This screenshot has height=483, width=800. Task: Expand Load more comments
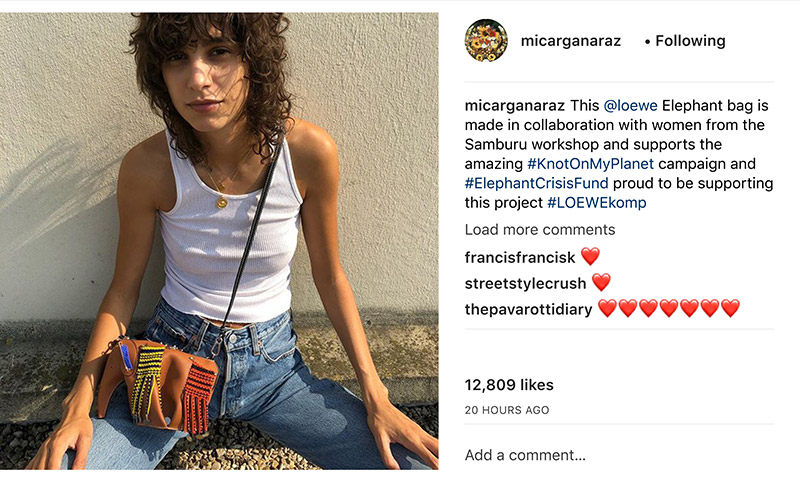point(539,230)
